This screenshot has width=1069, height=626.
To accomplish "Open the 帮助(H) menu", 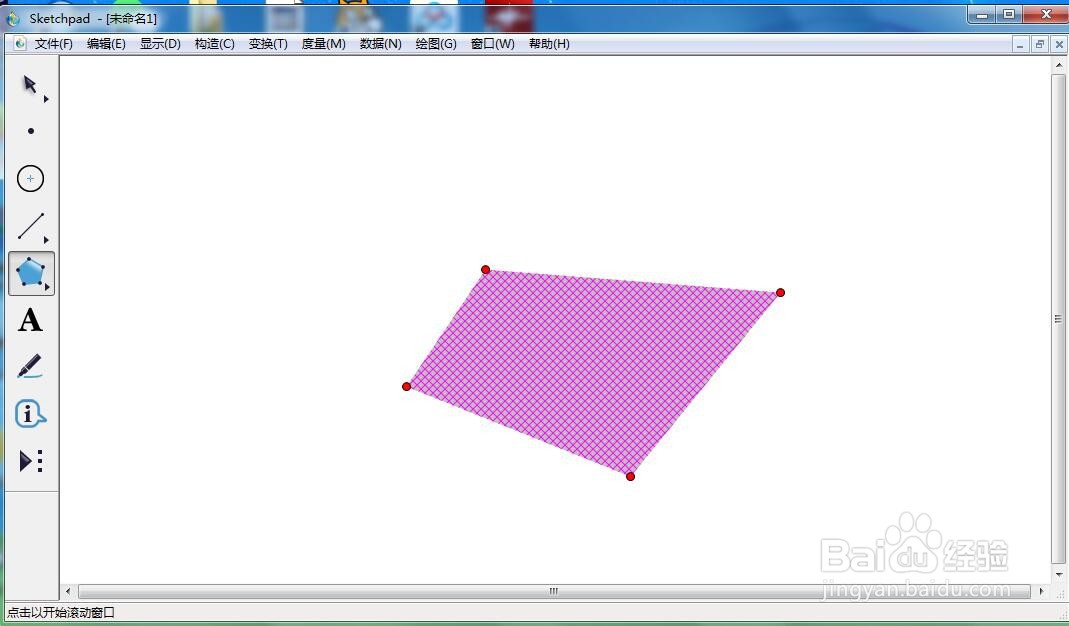I will pos(549,44).
